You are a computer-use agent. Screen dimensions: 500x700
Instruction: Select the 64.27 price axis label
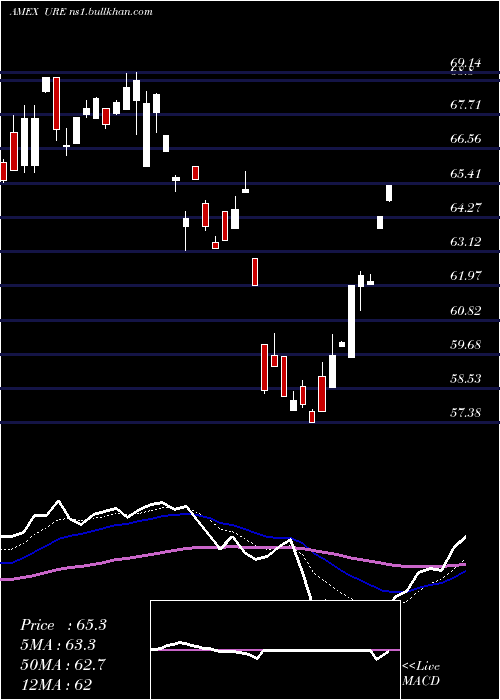pos(466,207)
